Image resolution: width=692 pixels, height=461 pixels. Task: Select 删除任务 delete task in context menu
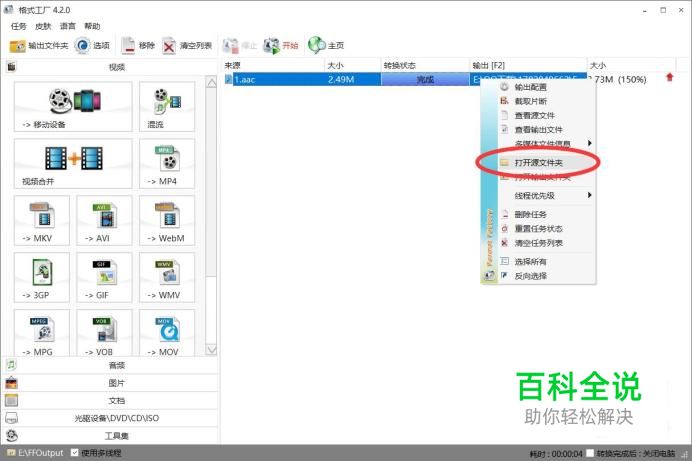(547, 214)
